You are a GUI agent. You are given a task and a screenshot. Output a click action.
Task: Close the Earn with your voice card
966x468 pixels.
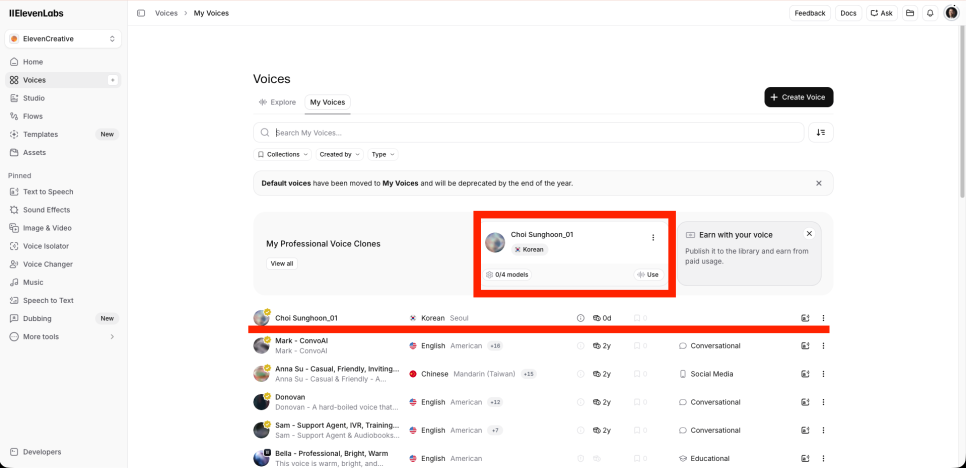tap(810, 233)
